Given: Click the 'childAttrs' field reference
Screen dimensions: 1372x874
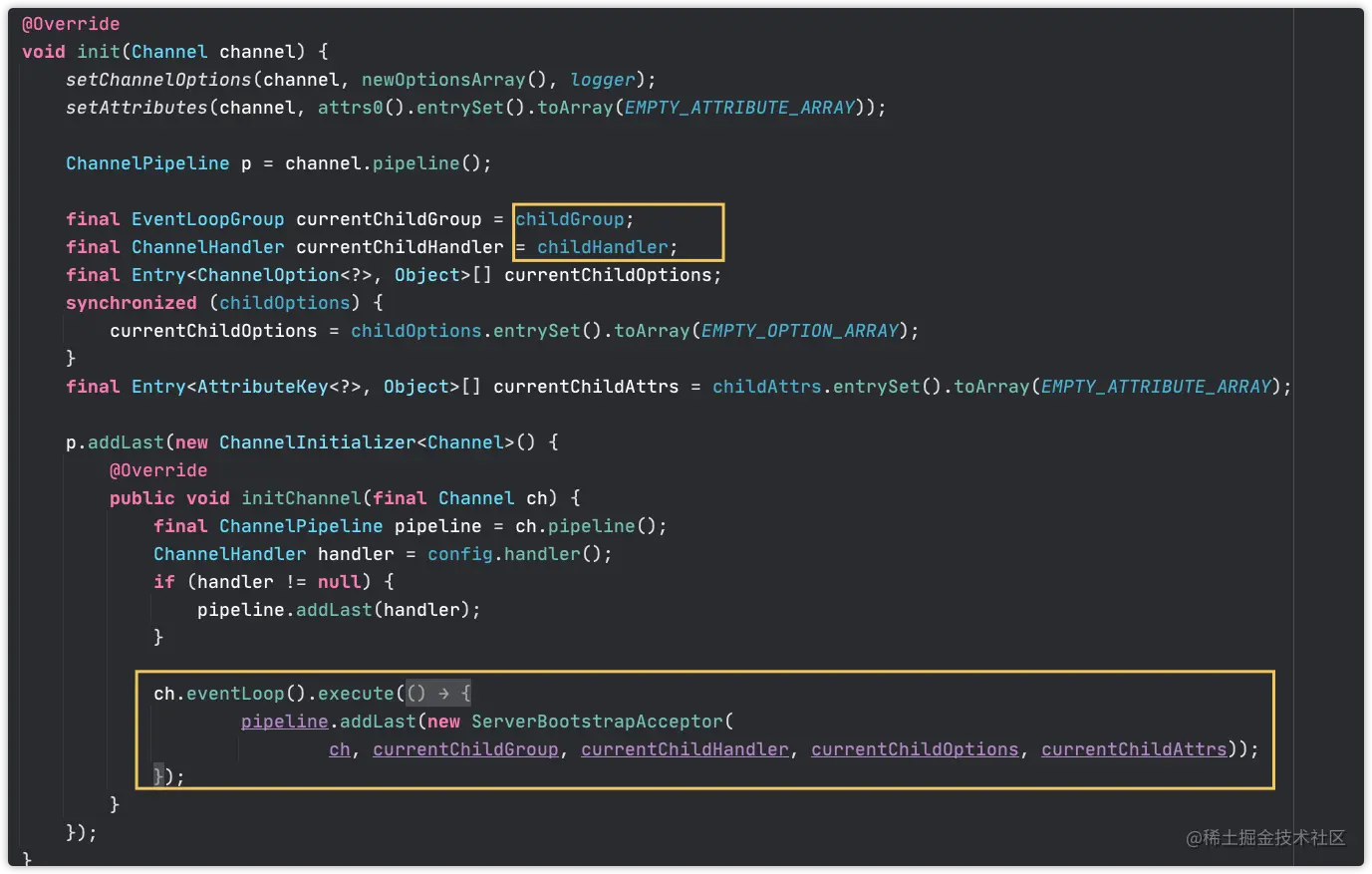Looking at the screenshot, I should point(767,387).
